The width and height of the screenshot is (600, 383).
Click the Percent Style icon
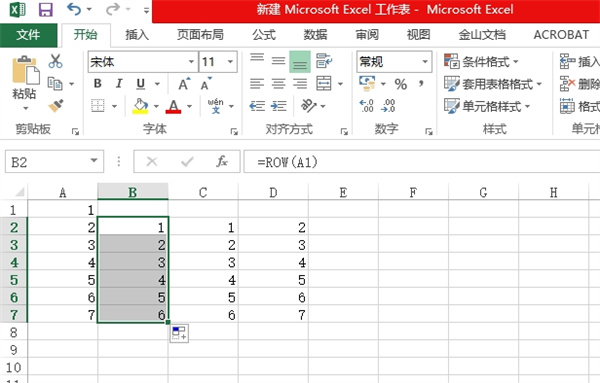(x=401, y=84)
